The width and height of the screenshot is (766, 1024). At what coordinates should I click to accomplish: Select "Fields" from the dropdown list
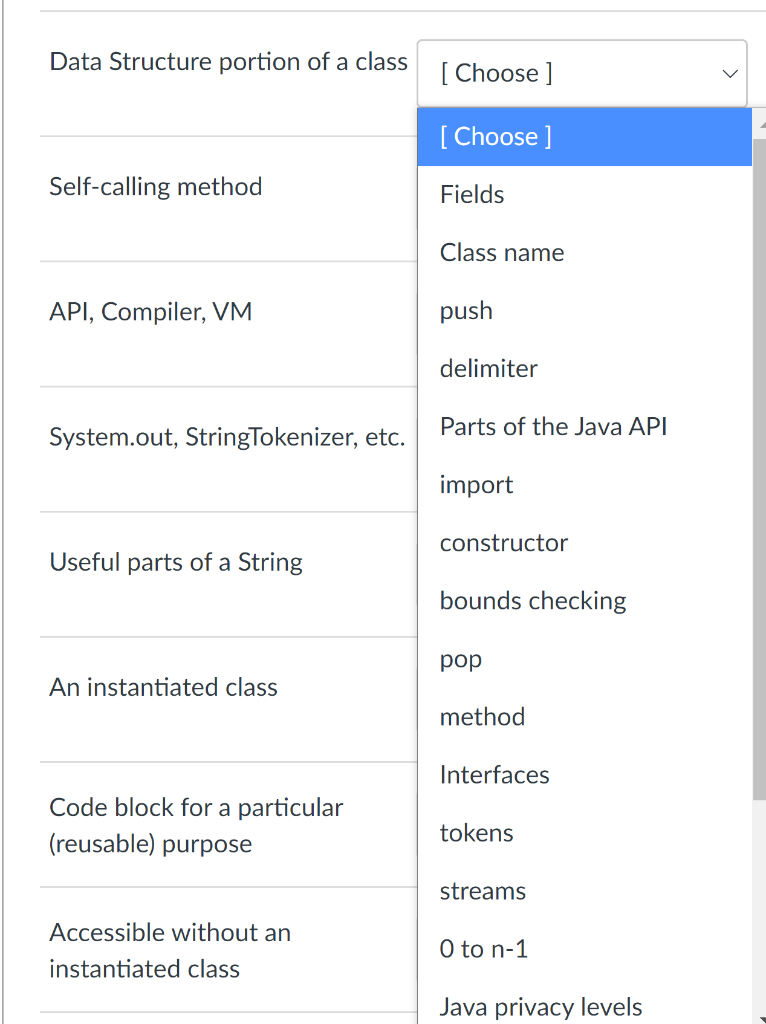[472, 194]
